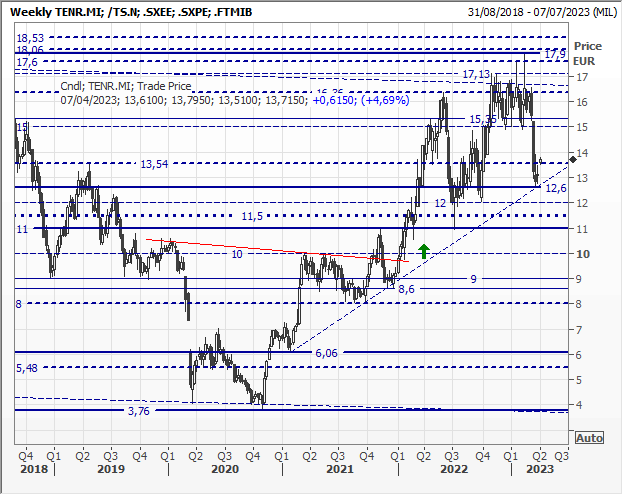The image size is (623, 495).
Task: Click the 12,6 support level label
Action: pyautogui.click(x=555, y=188)
